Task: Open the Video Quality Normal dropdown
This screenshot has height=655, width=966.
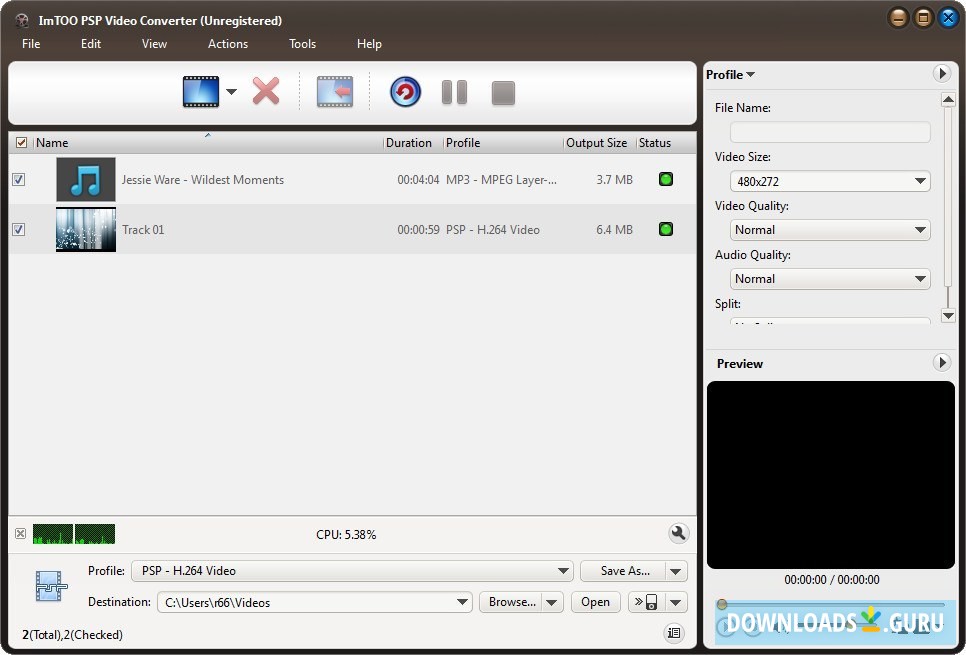Action: pos(830,230)
